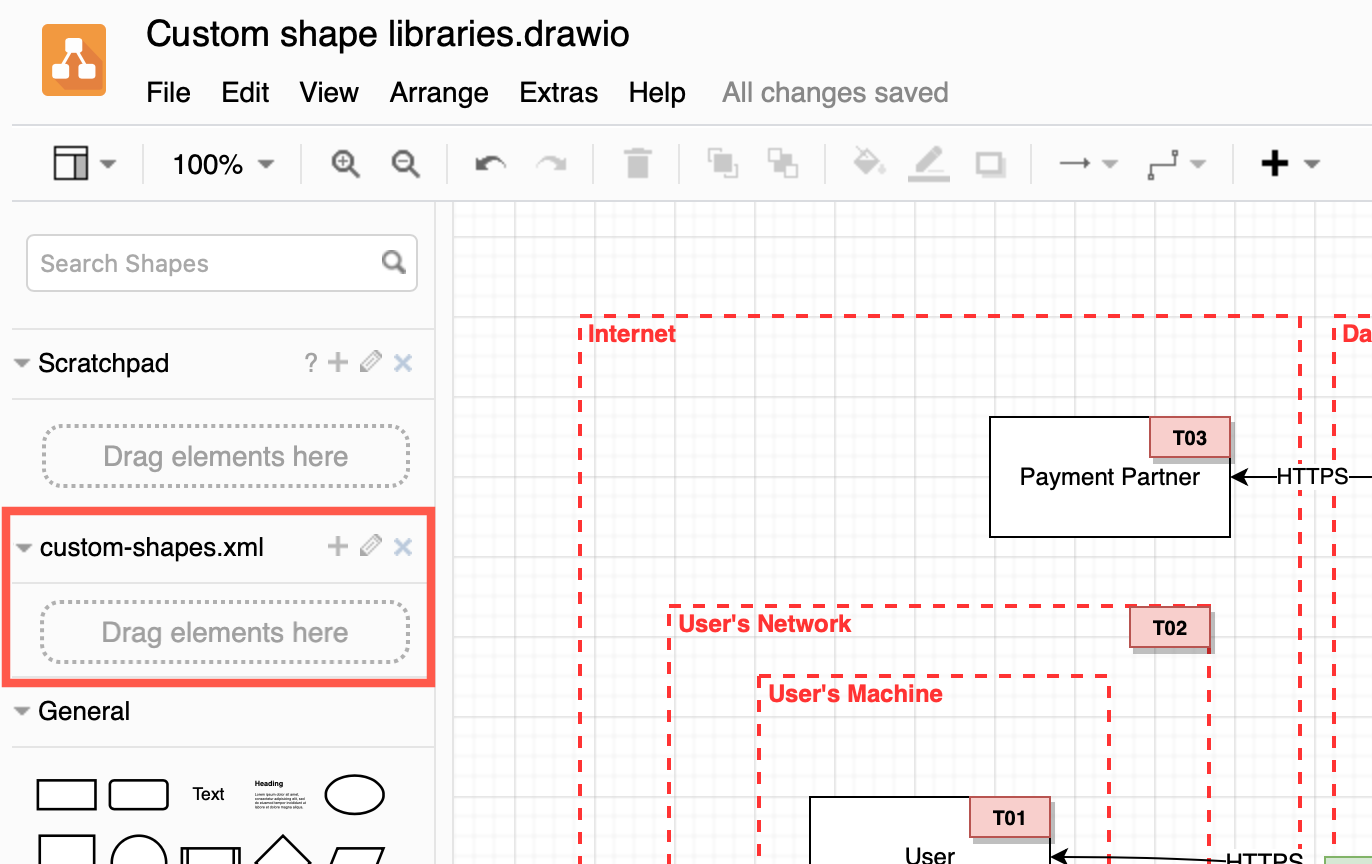Collapse the General shapes section
The height and width of the screenshot is (864, 1372).
[x=22, y=710]
